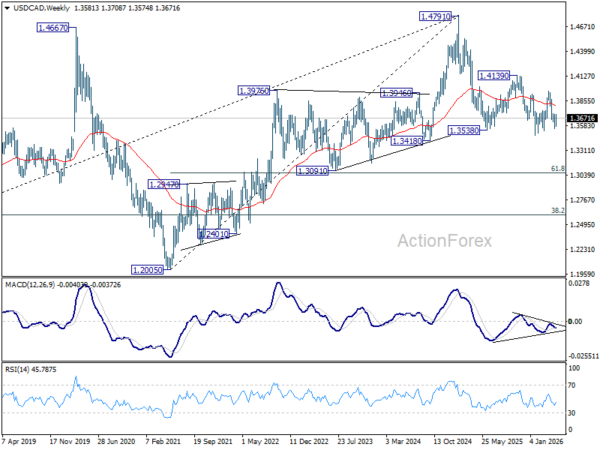Image resolution: width=600 pixels, height=450 pixels.
Task: Select the 1.41390 price label
Action: point(494,76)
